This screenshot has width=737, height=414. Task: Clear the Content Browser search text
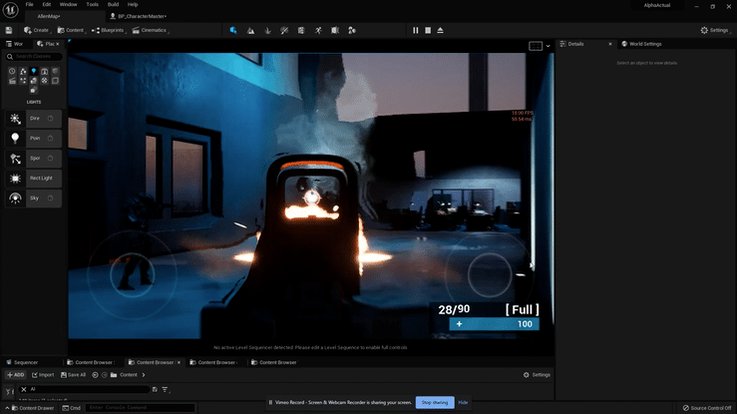(24, 389)
